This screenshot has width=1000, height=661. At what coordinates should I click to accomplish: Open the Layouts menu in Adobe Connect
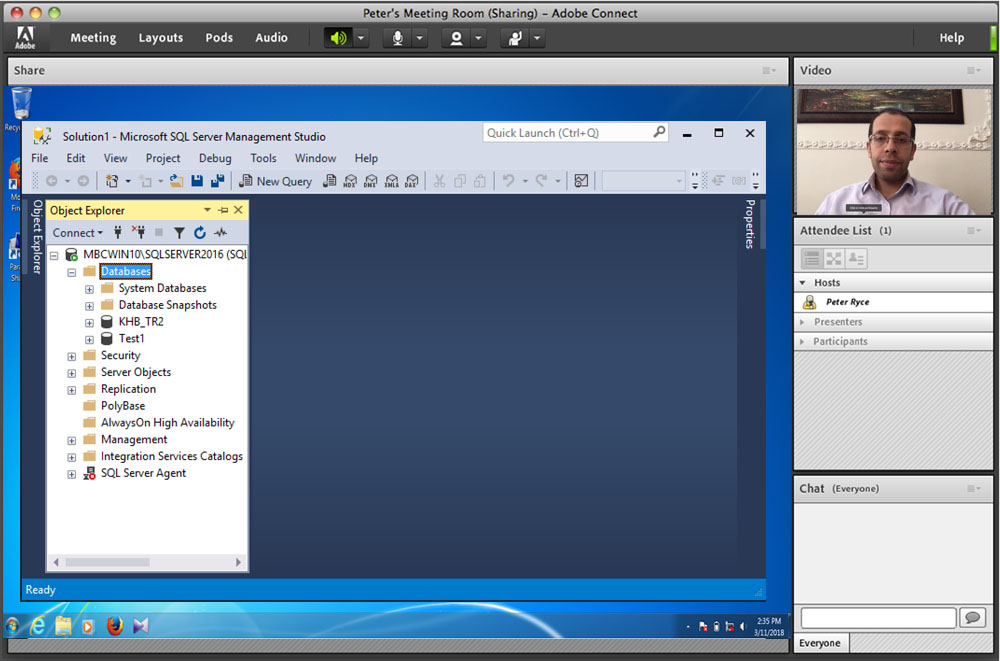coord(161,38)
